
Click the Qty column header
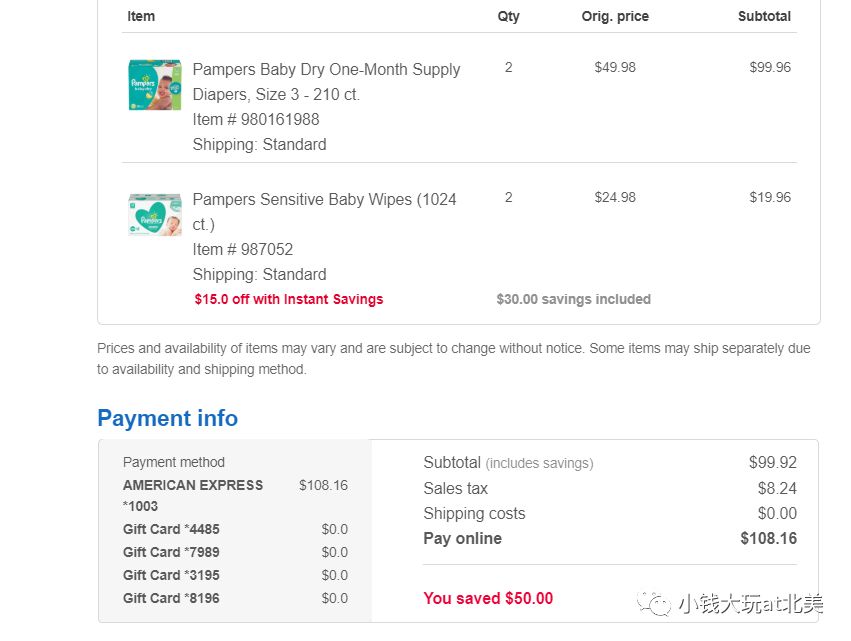[x=508, y=16]
